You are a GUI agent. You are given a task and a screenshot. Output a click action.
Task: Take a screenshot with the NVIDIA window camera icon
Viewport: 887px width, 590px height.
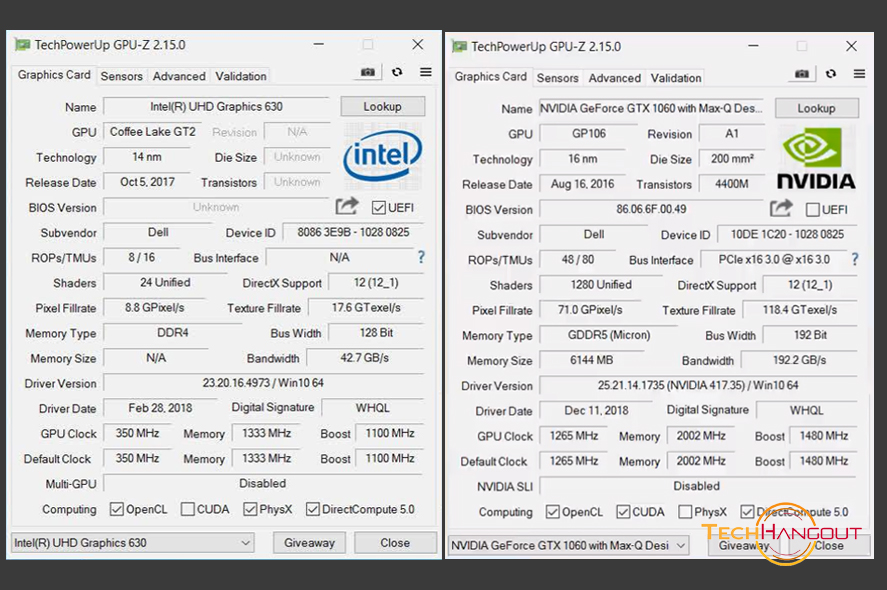[x=802, y=74]
